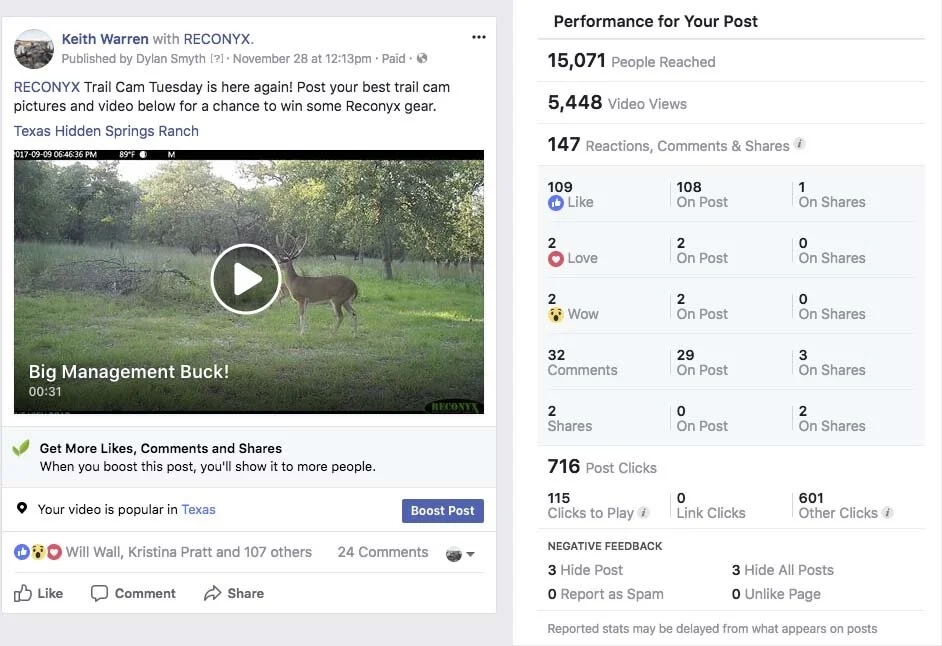Click info icon beside Other Clicks
Viewport: 942px width, 646px height.
tap(887, 513)
